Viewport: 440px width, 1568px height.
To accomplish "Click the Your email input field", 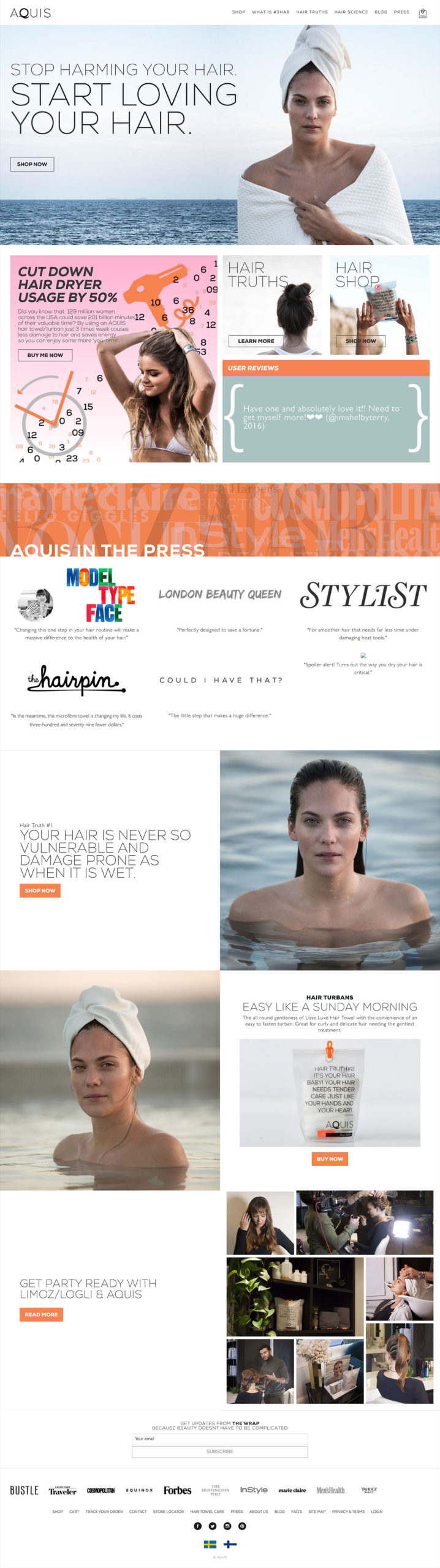I will [x=220, y=1439].
